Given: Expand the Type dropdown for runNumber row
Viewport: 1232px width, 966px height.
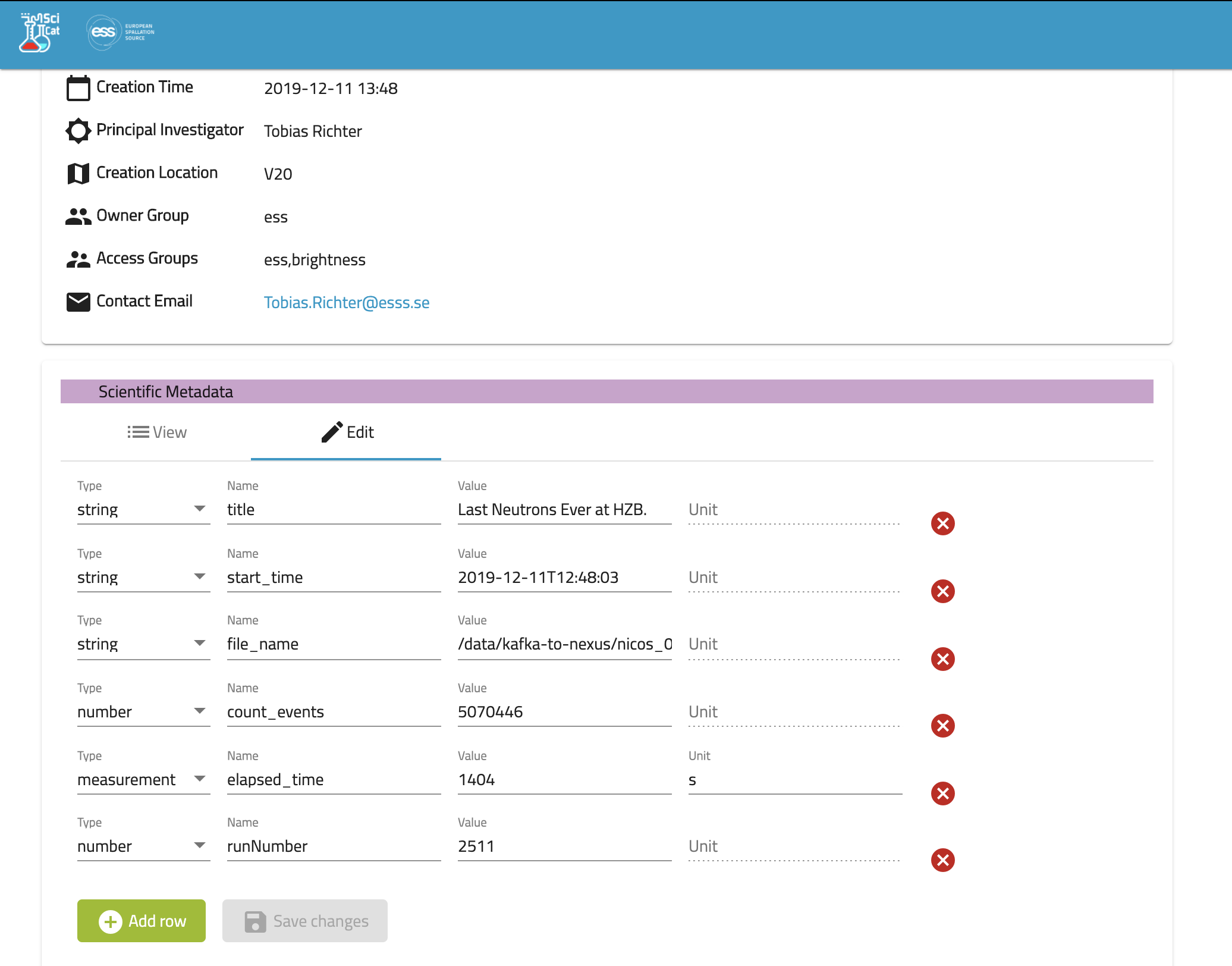Looking at the screenshot, I should 199,846.
